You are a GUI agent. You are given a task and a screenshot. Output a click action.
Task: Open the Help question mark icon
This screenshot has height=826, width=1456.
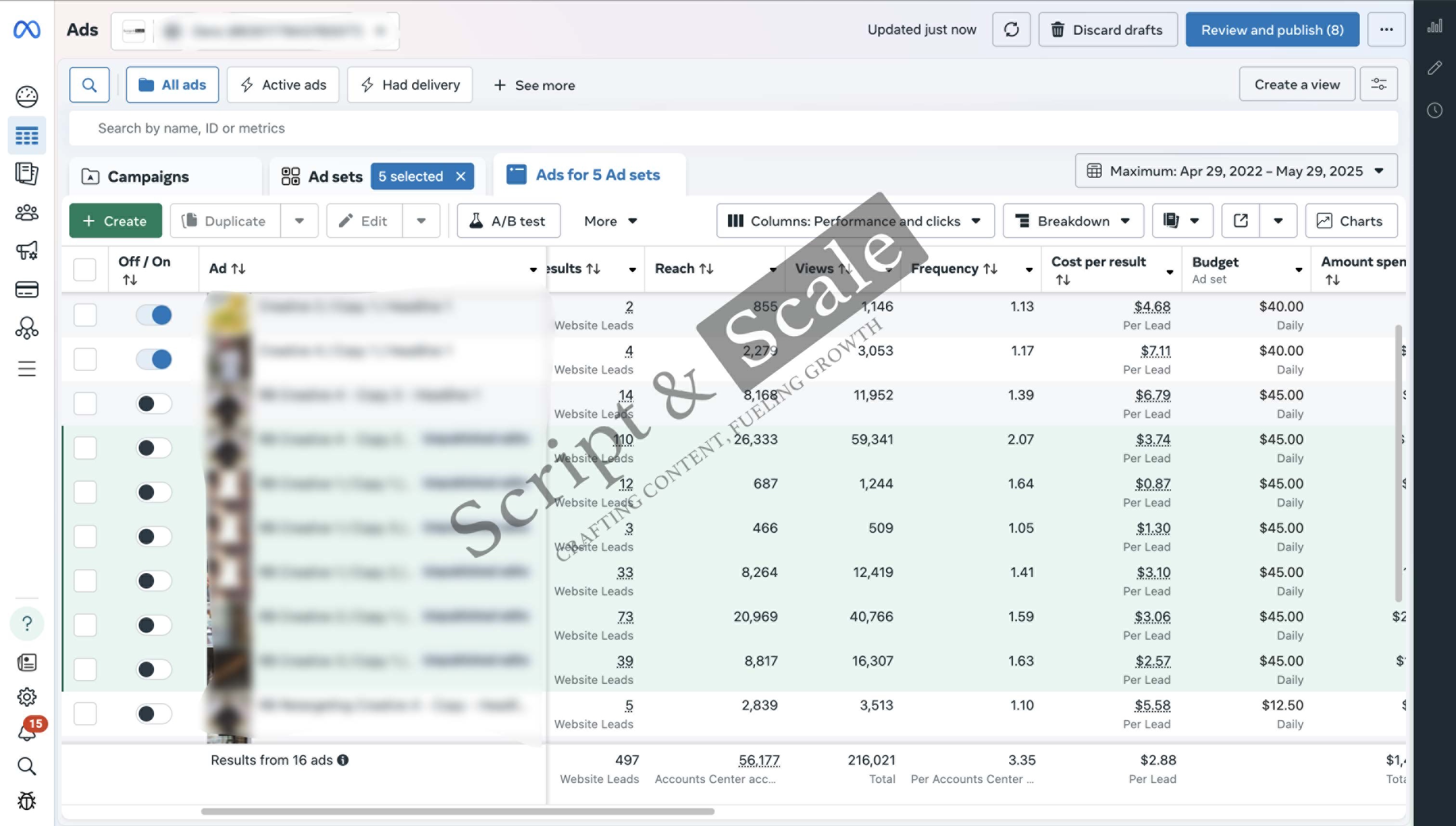(26, 623)
